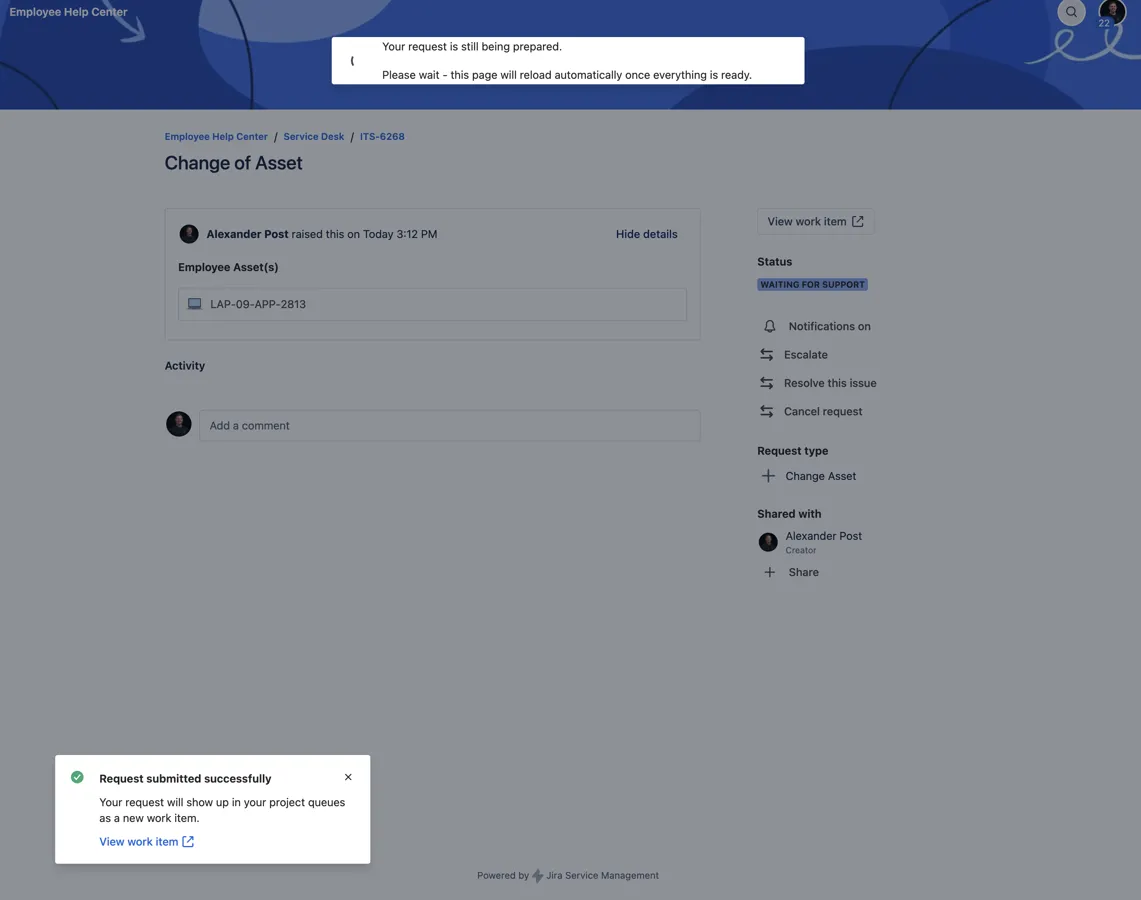
Task: Open Service Desk breadcrumb link
Action: [314, 137]
